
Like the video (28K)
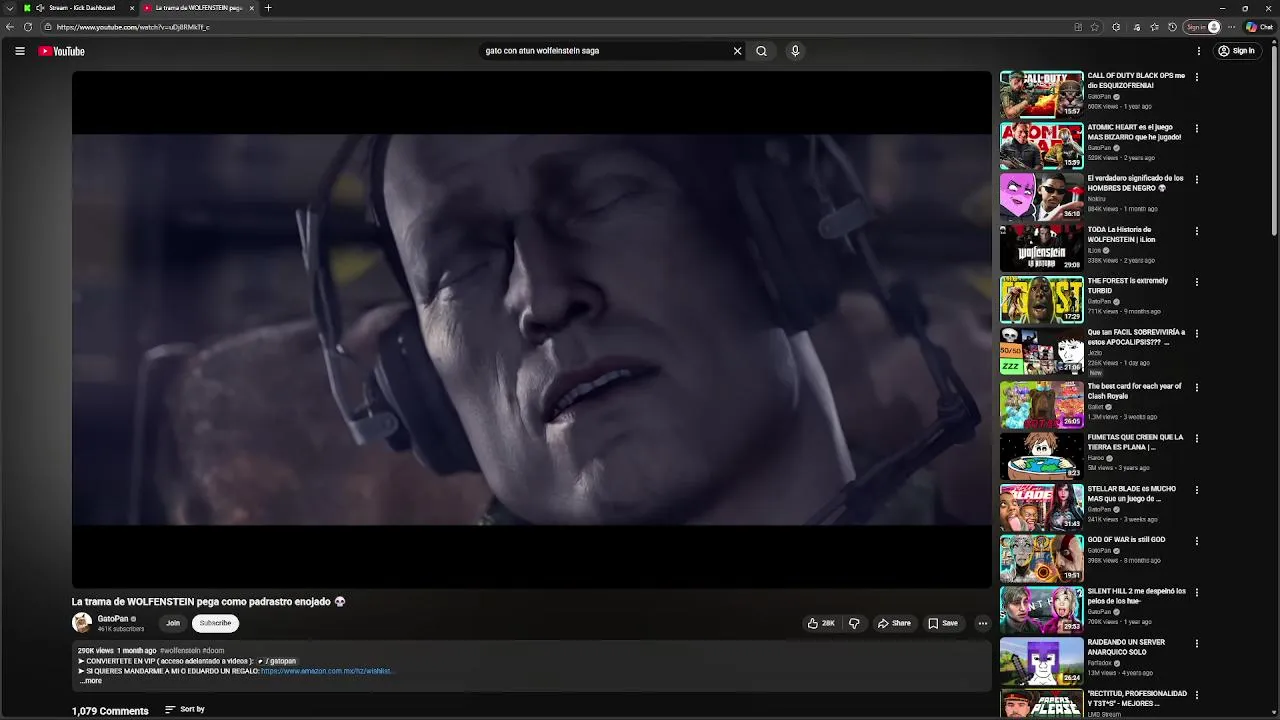click(x=821, y=623)
